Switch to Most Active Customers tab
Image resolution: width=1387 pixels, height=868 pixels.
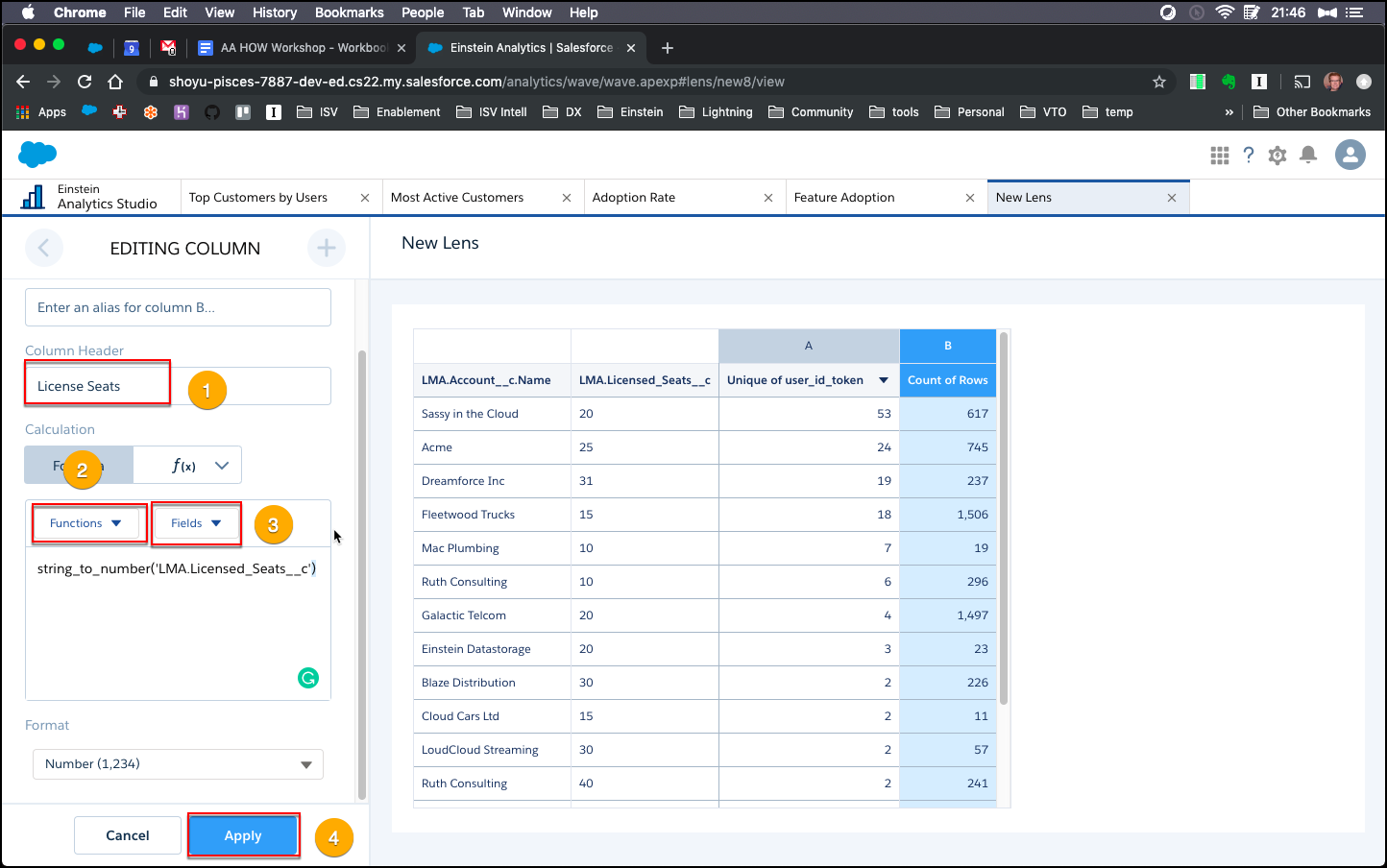(x=457, y=198)
